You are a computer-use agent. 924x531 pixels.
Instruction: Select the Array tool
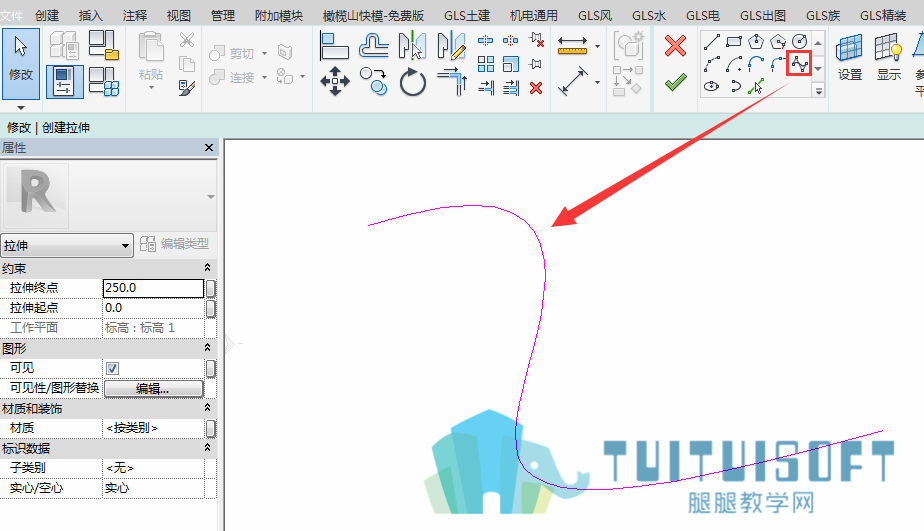(486, 64)
